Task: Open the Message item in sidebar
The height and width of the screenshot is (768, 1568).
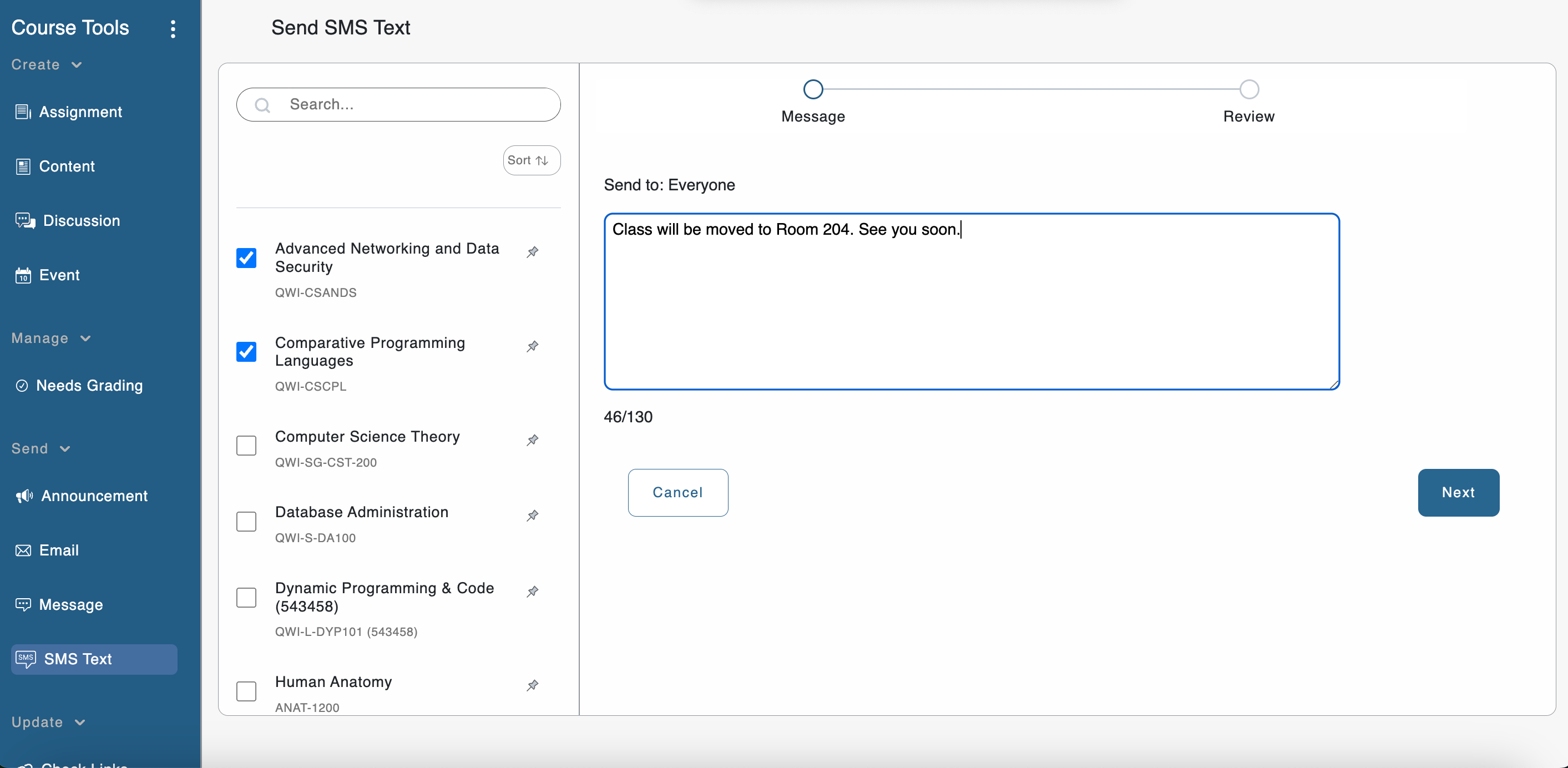Action: [x=70, y=604]
